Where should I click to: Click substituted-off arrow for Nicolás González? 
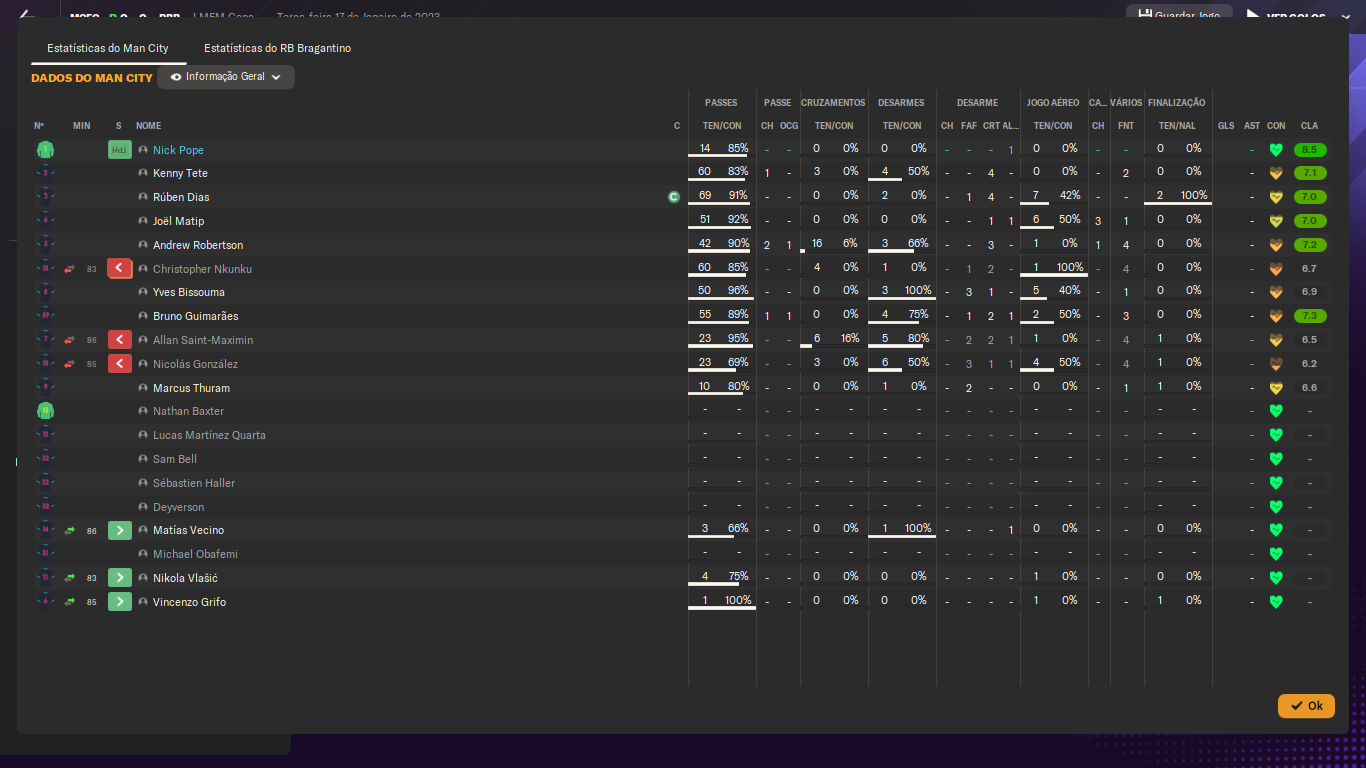pos(120,364)
